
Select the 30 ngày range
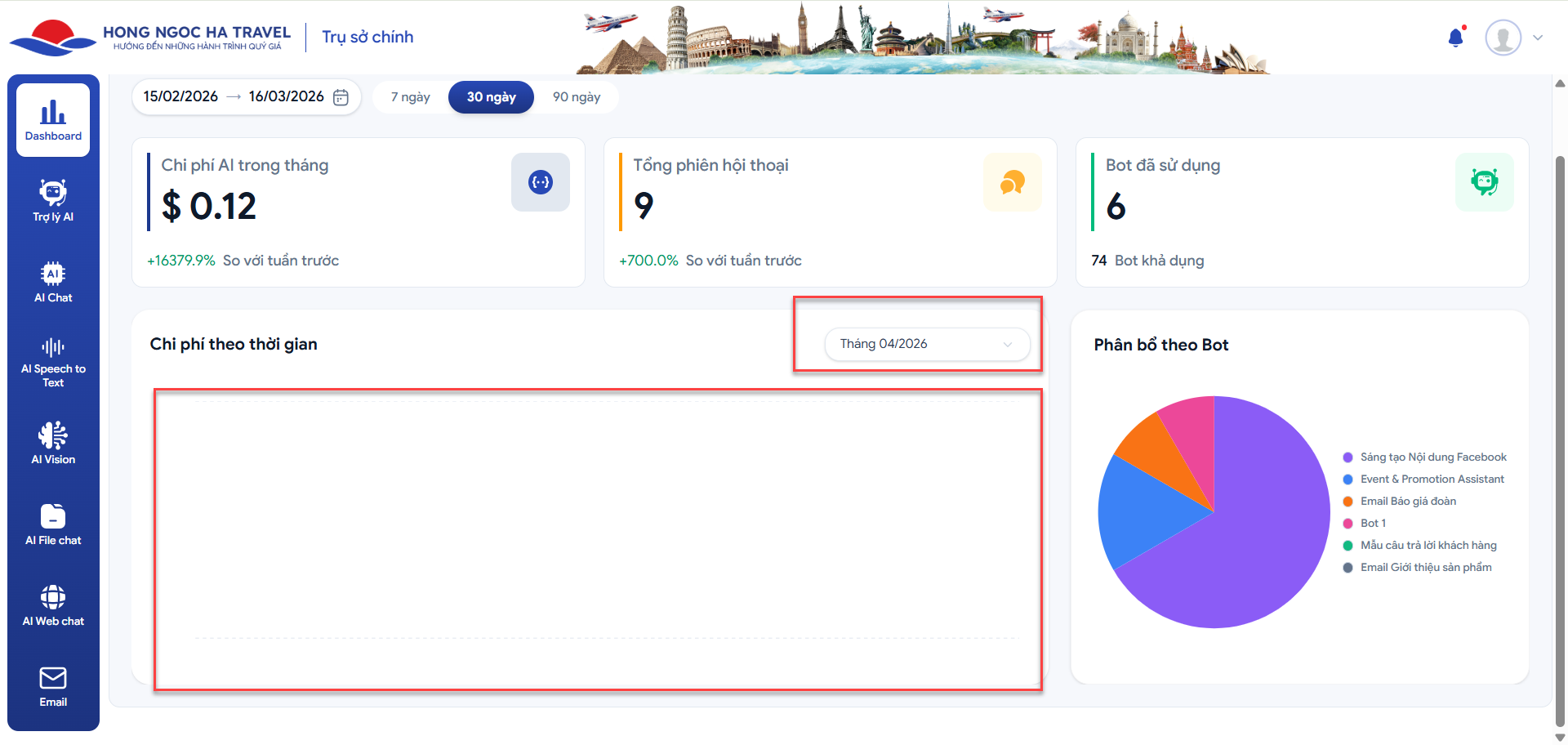pyautogui.click(x=491, y=97)
